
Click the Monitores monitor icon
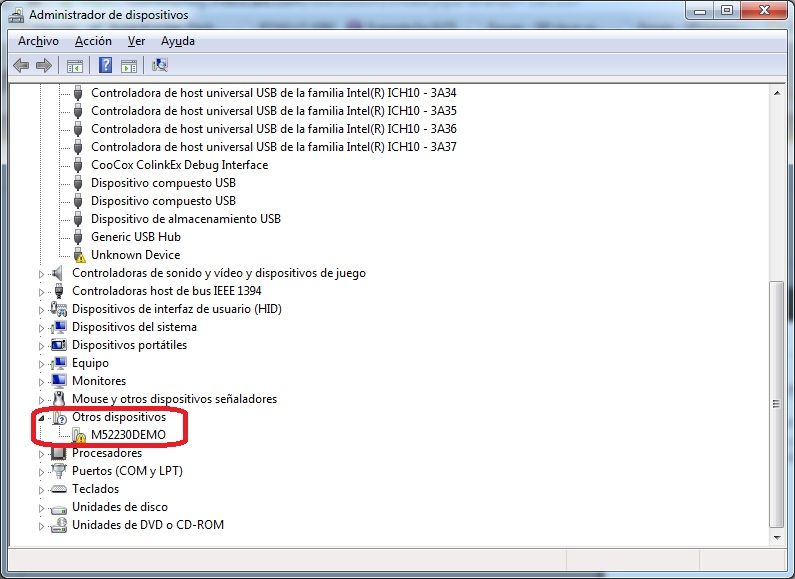coord(59,381)
